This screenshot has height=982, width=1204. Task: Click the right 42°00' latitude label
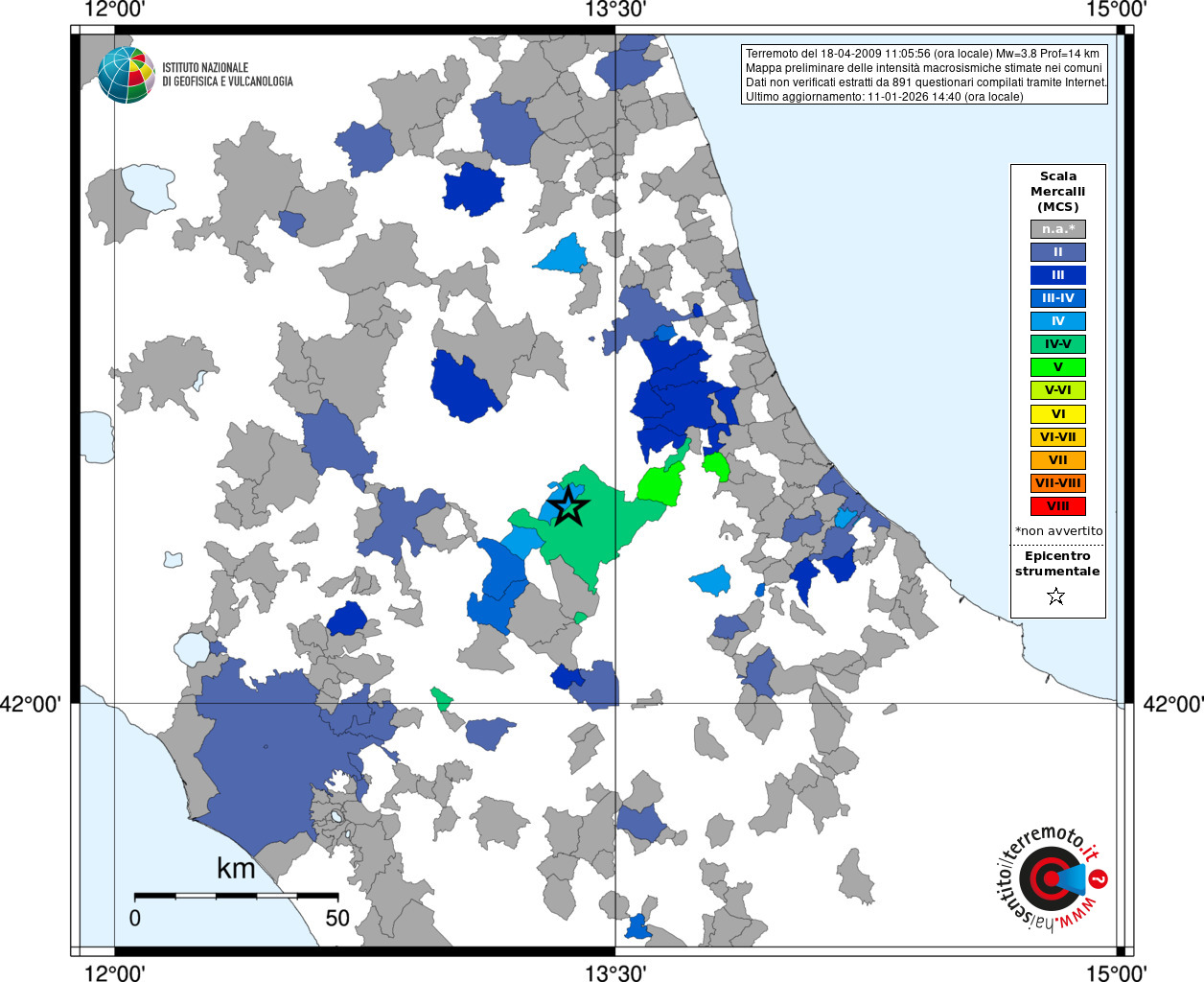pos(1173,704)
